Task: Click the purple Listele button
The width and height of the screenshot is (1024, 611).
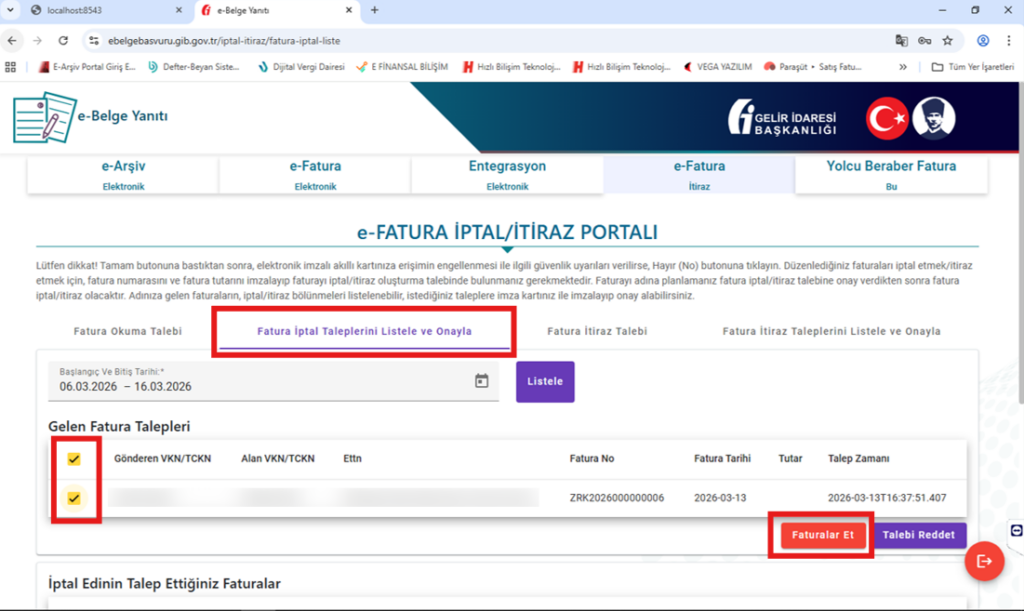Action: click(x=545, y=381)
